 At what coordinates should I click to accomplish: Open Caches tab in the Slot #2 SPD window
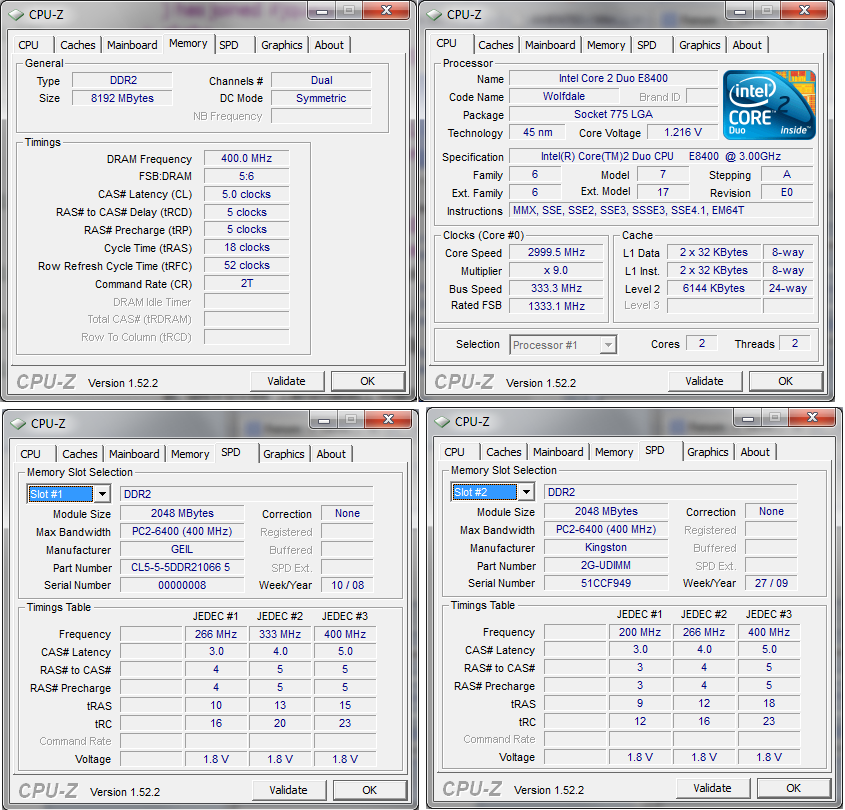(x=504, y=452)
